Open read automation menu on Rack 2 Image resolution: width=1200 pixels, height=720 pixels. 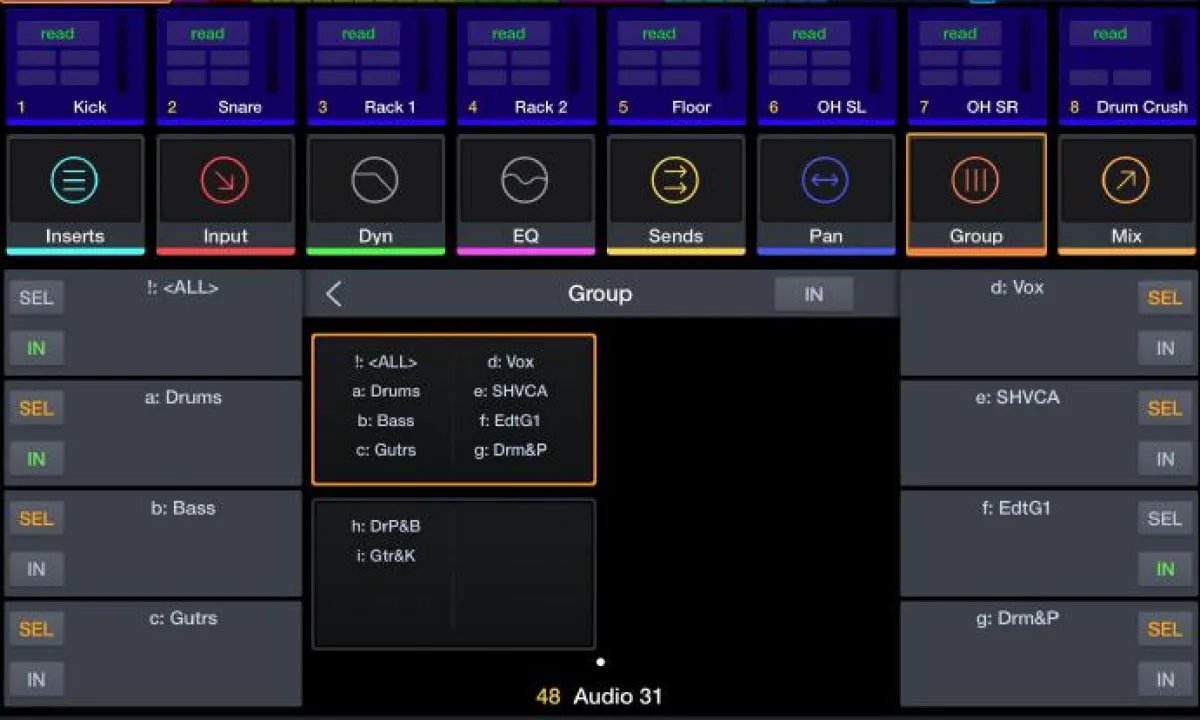(509, 33)
